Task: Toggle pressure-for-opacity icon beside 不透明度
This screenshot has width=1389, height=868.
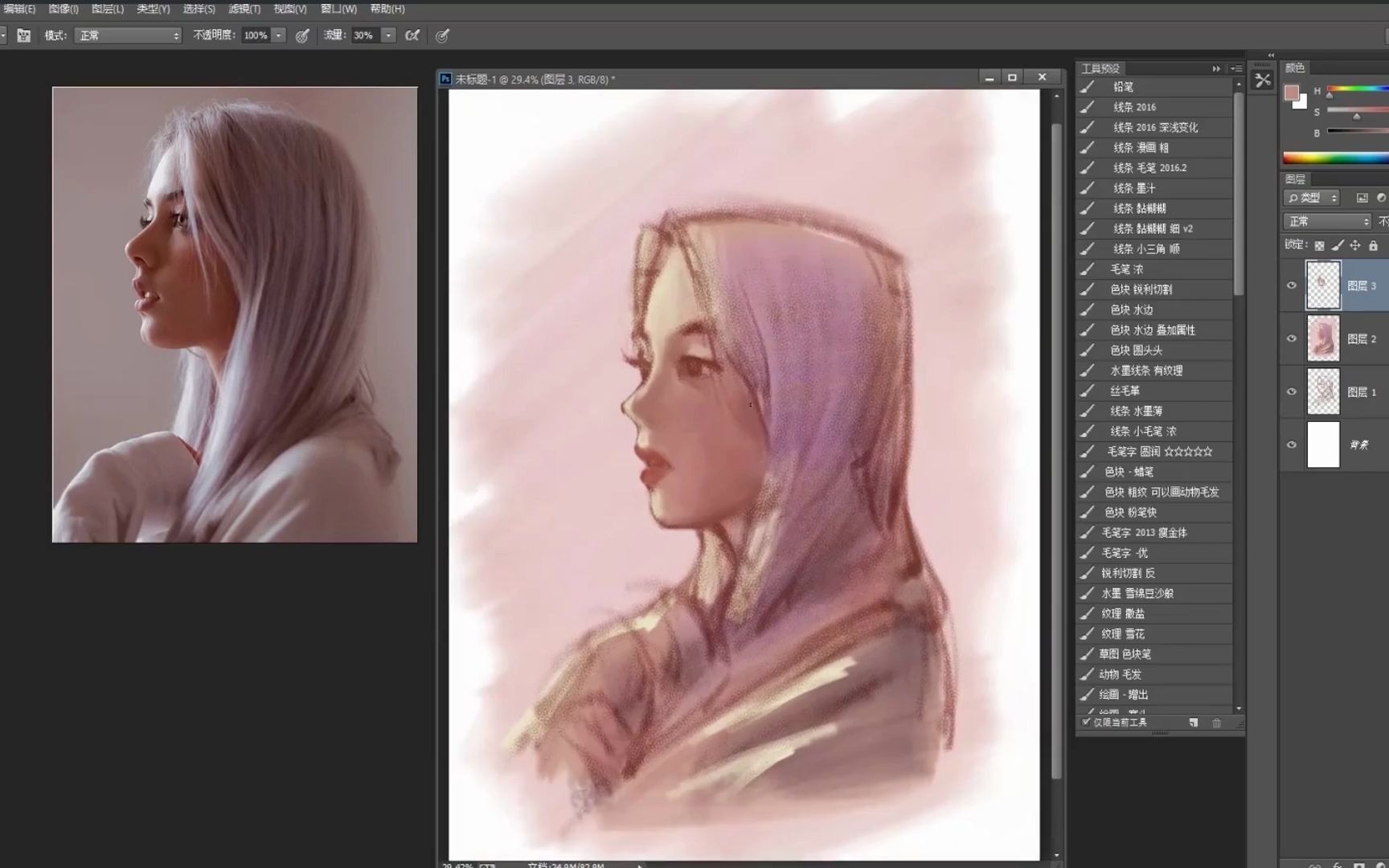Action: tap(302, 35)
